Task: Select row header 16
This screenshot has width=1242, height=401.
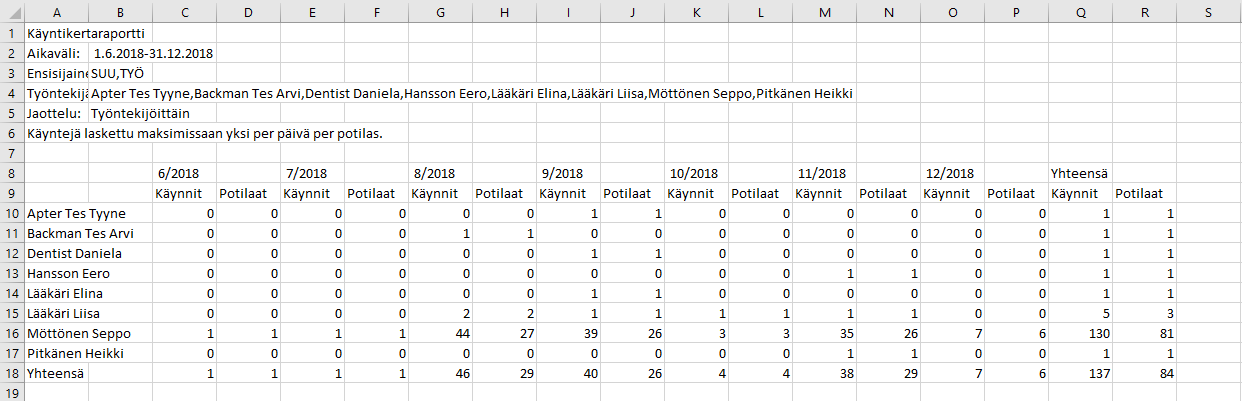Action: (11, 333)
